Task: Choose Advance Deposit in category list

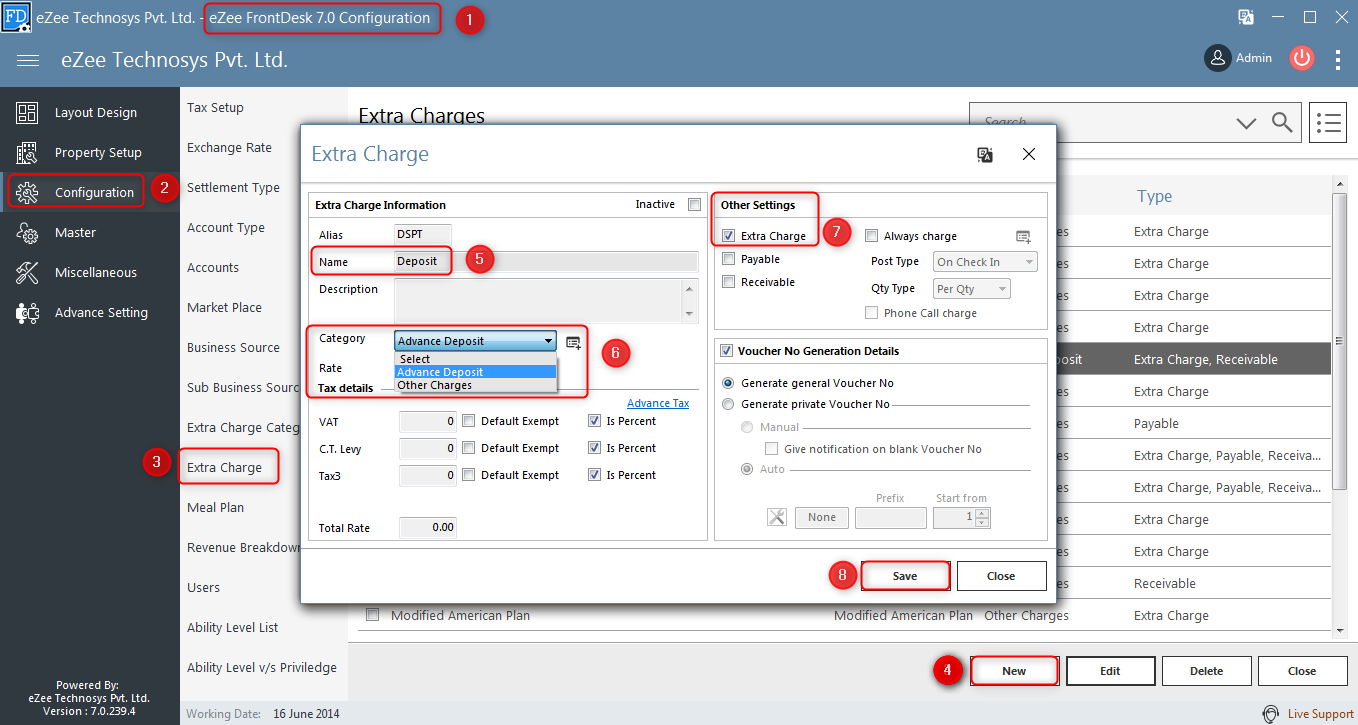Action: tap(475, 372)
